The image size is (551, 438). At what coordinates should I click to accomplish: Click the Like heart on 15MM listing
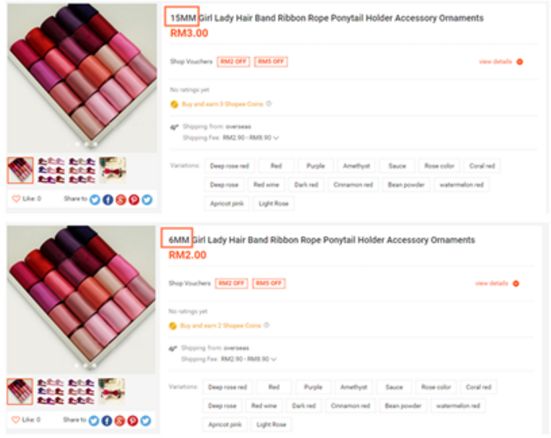point(16,199)
